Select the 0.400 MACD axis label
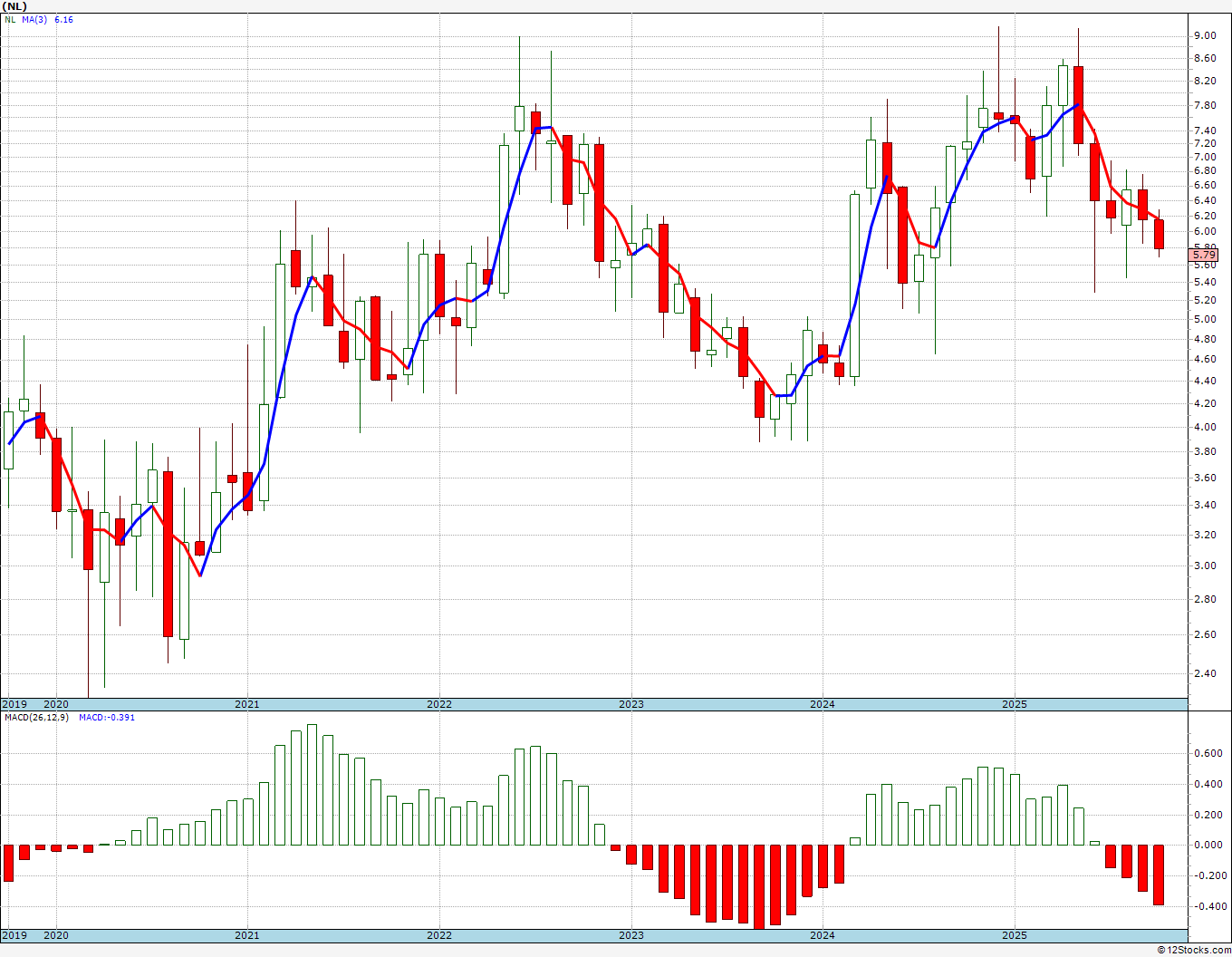 pos(1208,784)
